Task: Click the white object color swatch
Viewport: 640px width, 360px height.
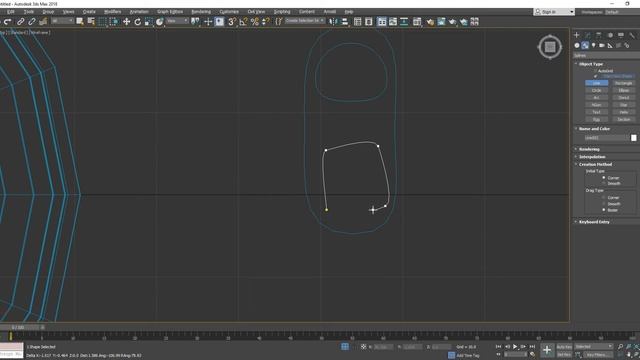Action: pyautogui.click(x=633, y=138)
